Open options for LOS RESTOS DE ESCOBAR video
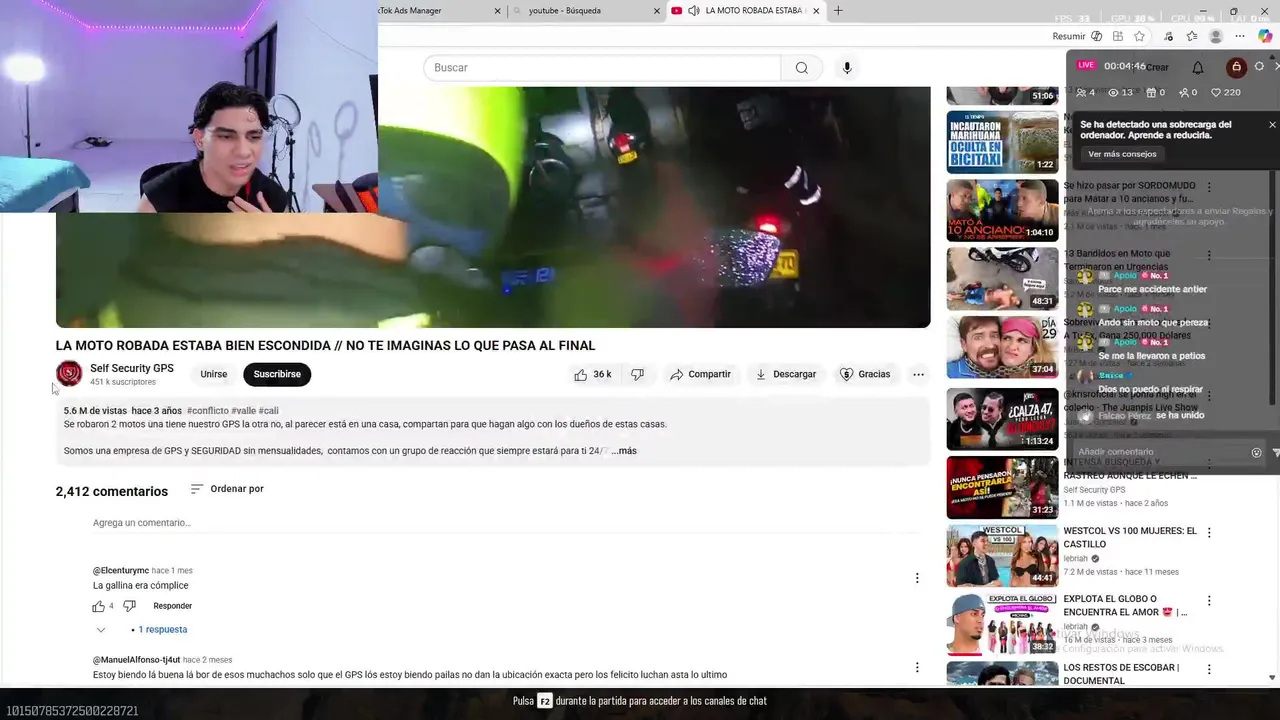1280x720 pixels. pyautogui.click(x=1209, y=669)
